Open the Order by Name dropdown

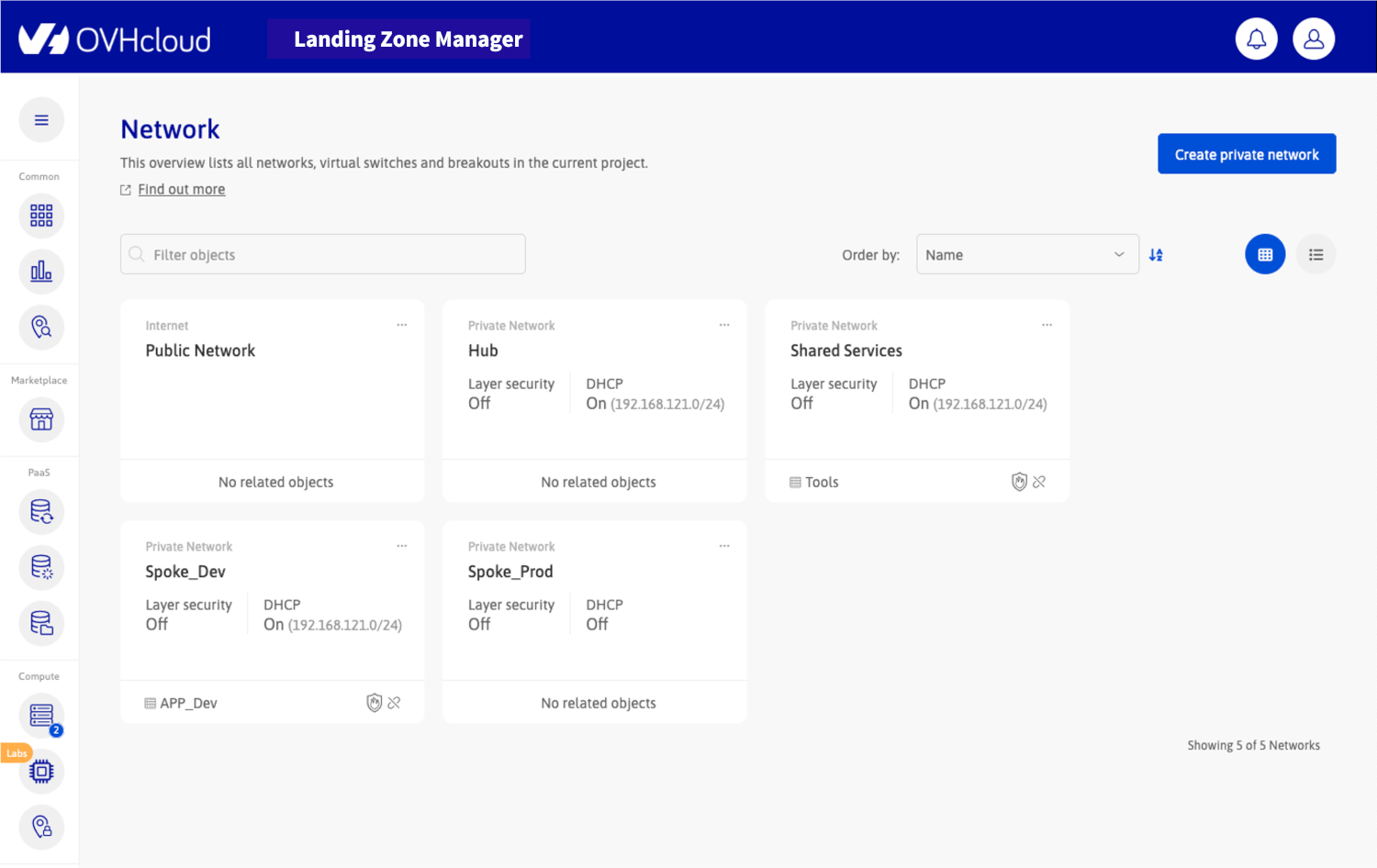coord(1026,255)
